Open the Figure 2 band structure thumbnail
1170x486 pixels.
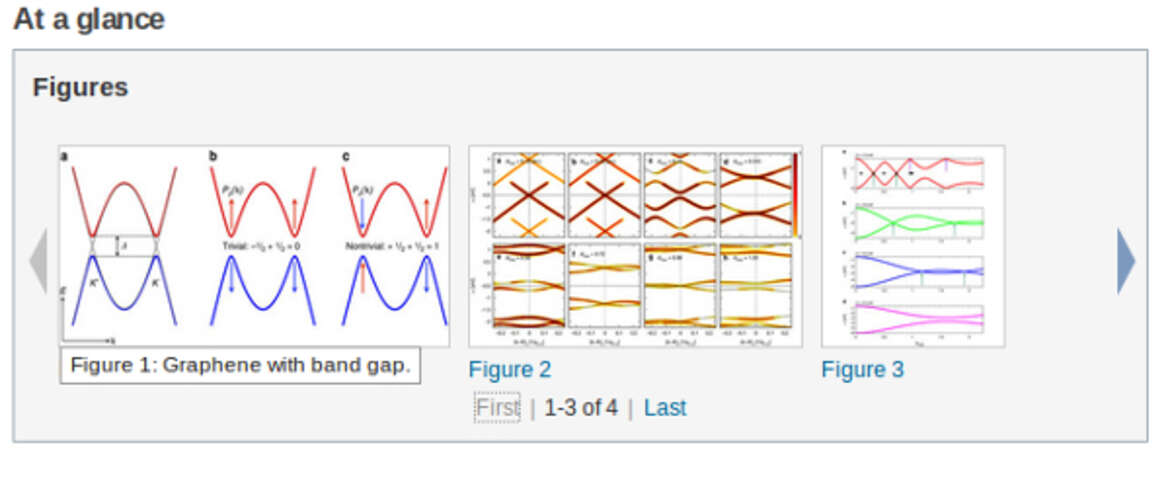pyautogui.click(x=635, y=246)
